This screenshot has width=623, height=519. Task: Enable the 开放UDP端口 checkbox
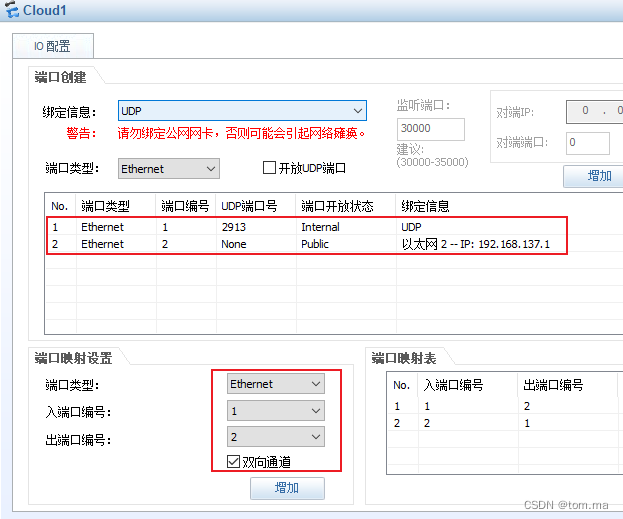tap(269, 168)
